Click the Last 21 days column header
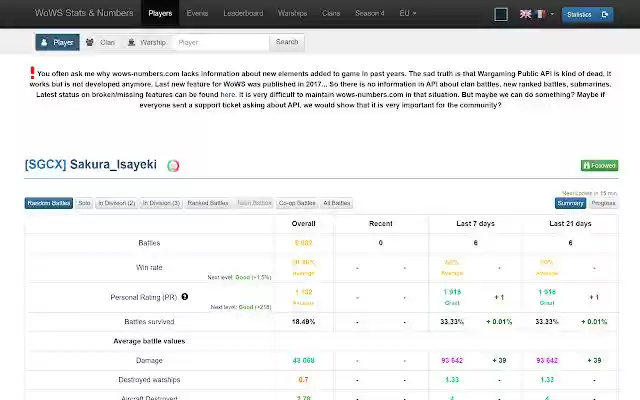 click(x=570, y=224)
